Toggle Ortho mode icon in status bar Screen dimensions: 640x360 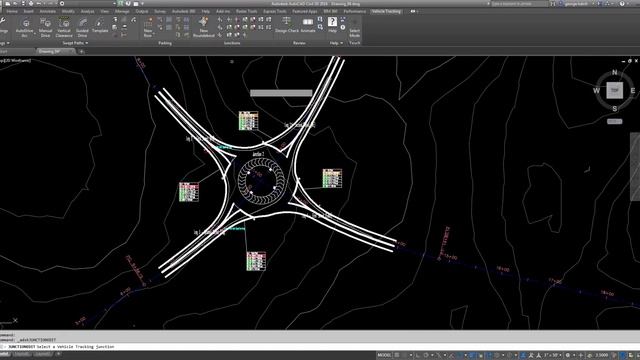point(418,355)
